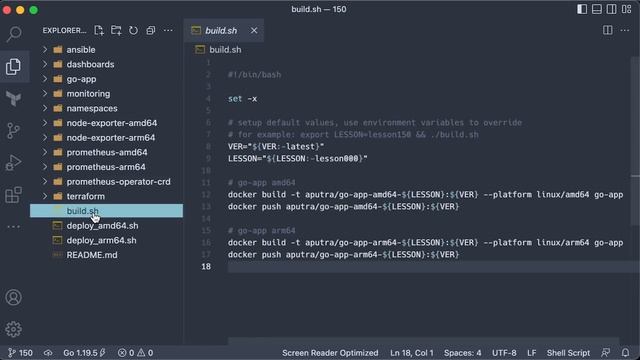Open the Terraform extension view
This screenshot has height=360, width=640.
13,98
